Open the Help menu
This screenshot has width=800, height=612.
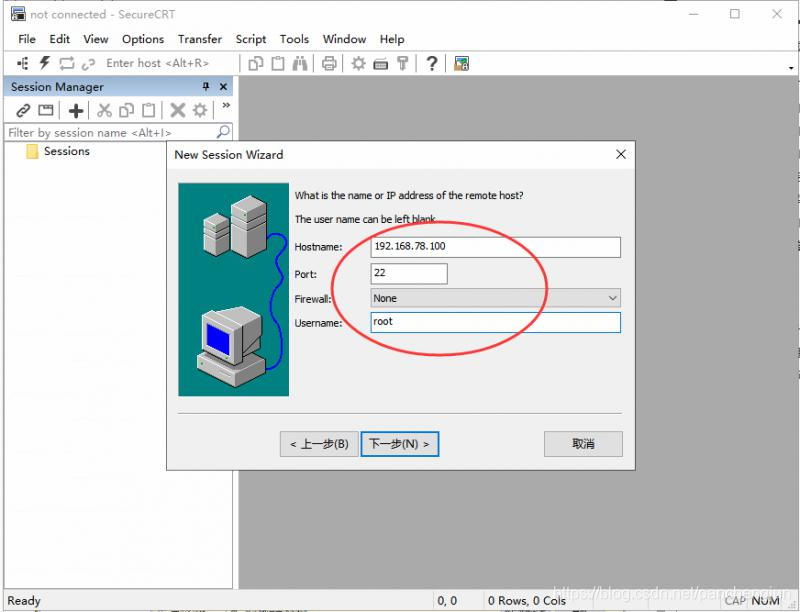click(392, 39)
